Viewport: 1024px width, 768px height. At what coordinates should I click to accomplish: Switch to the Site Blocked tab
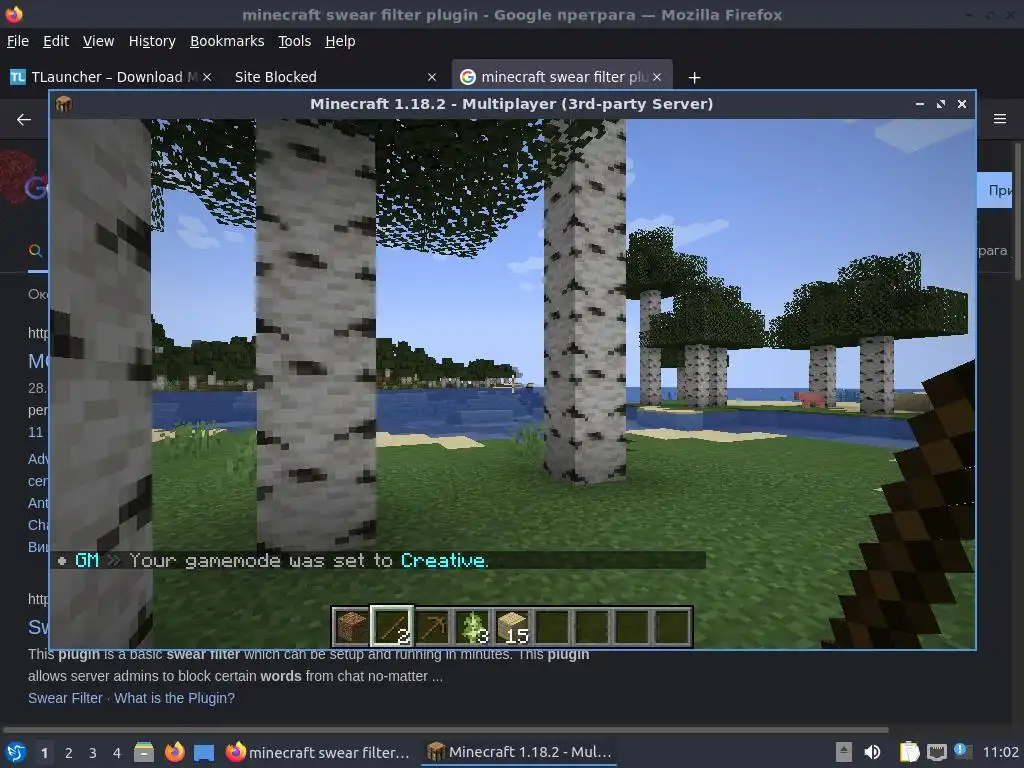point(333,77)
